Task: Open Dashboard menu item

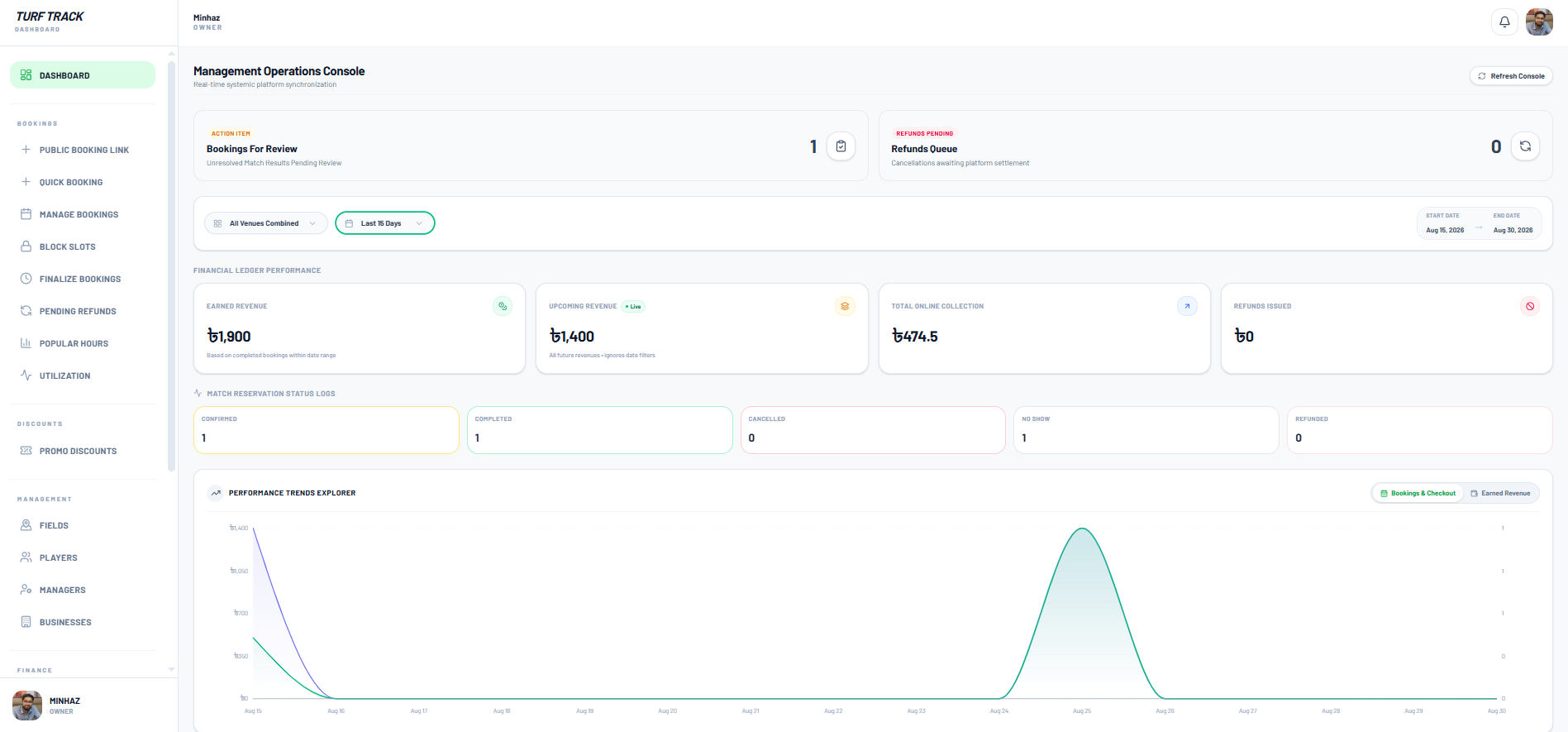Action: (x=83, y=75)
